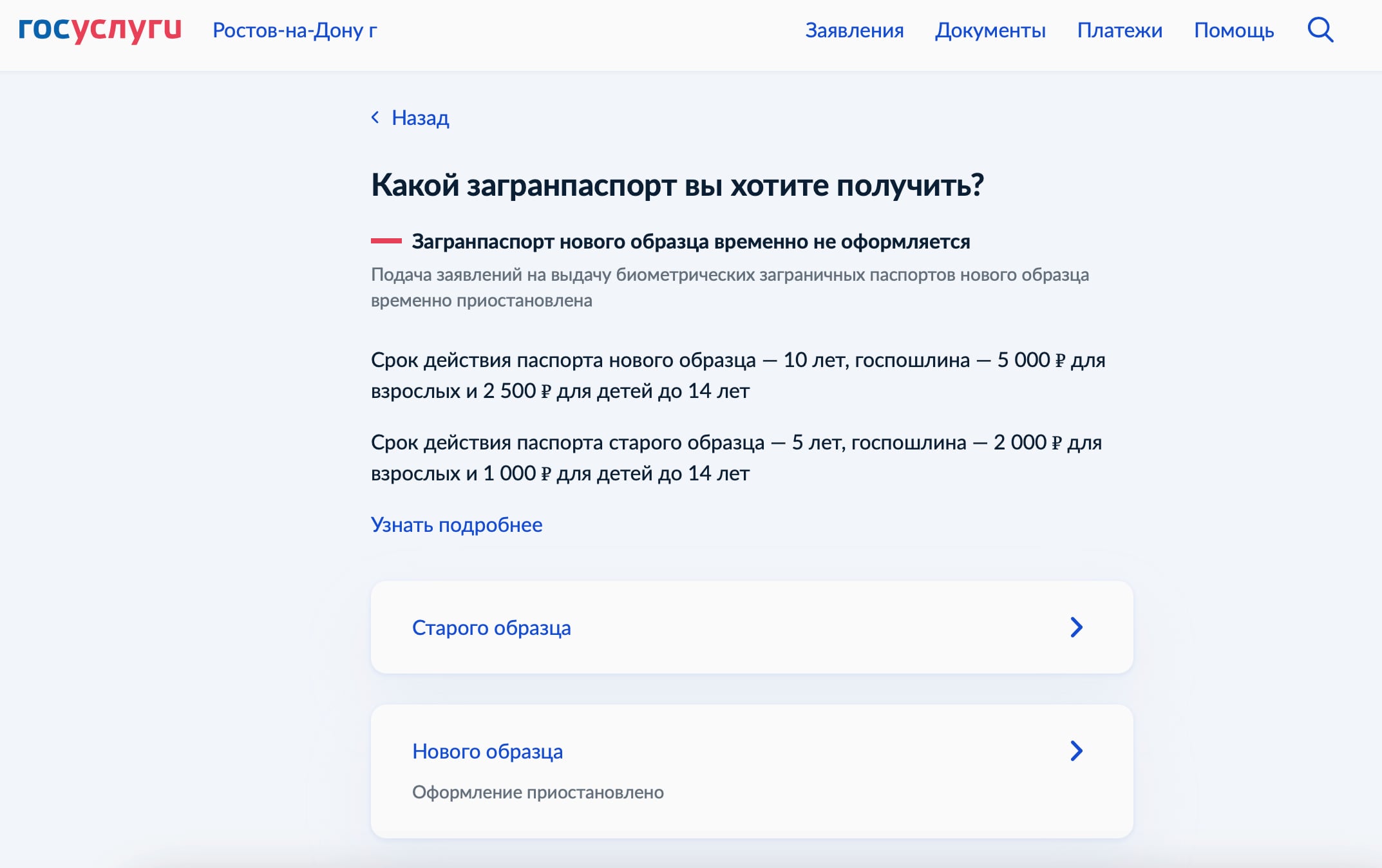Expand the Старого образца card via its chevron
This screenshot has width=1382, height=868.
[x=1076, y=627]
